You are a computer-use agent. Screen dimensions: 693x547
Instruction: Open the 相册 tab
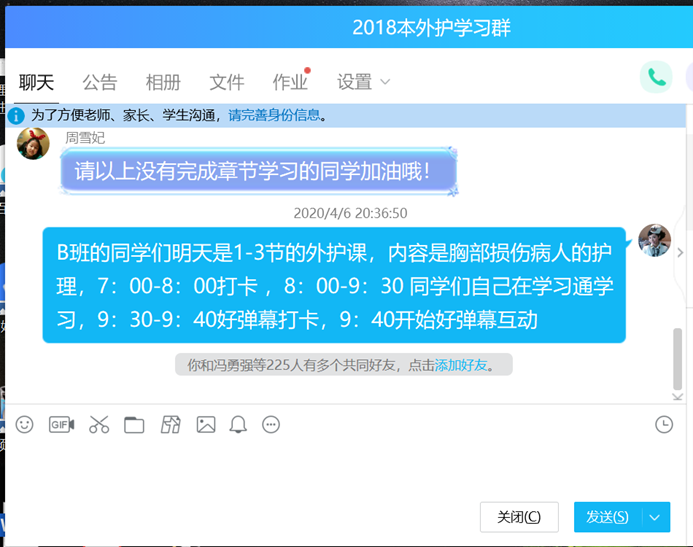click(164, 83)
